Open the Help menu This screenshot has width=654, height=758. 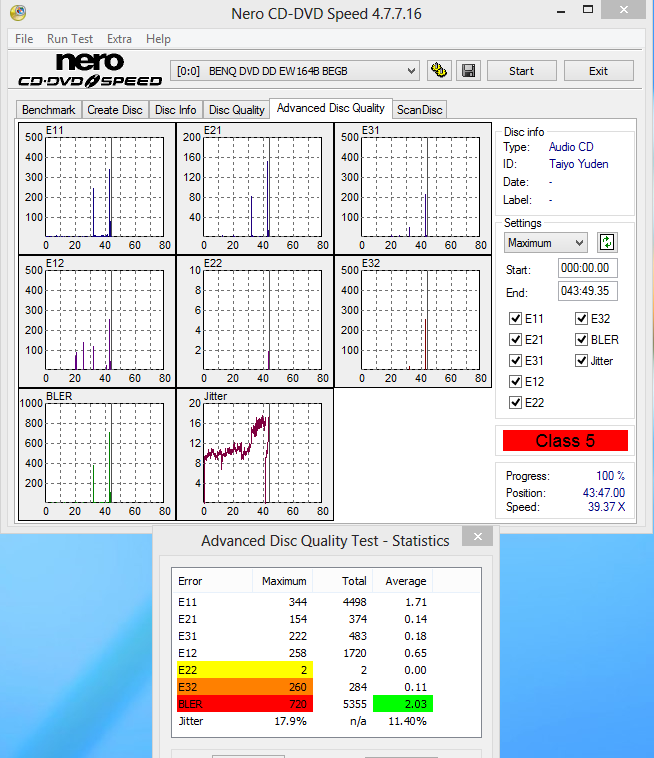[158, 39]
